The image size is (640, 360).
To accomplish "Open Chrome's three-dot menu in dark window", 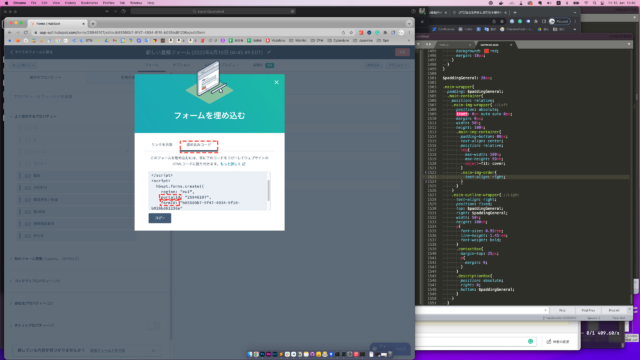I will click(x=575, y=21).
